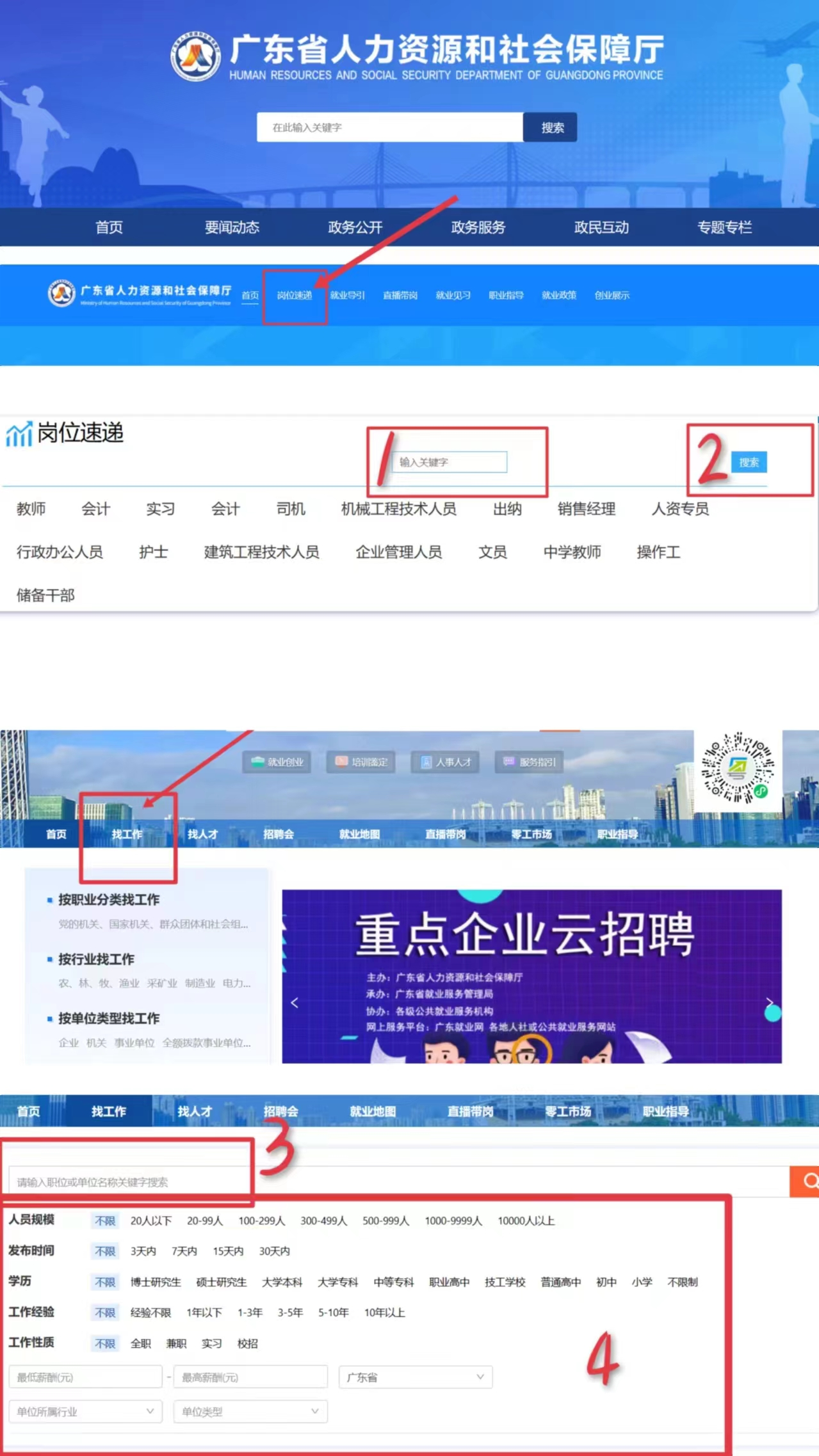Open 专题专栏 in the main navigation
This screenshot has height=1456, width=819.
click(724, 227)
